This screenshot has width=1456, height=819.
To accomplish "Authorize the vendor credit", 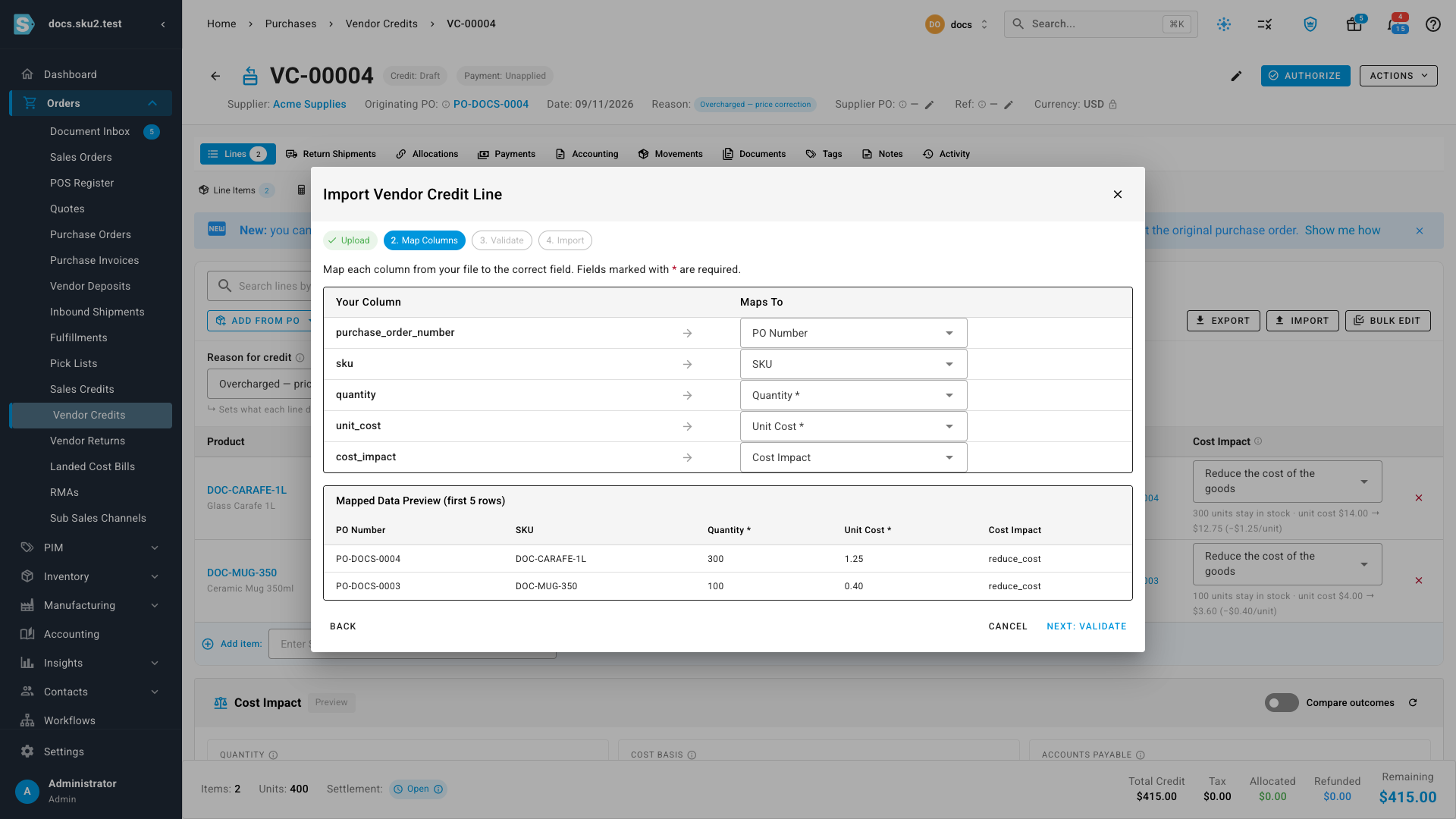I will tap(1305, 76).
